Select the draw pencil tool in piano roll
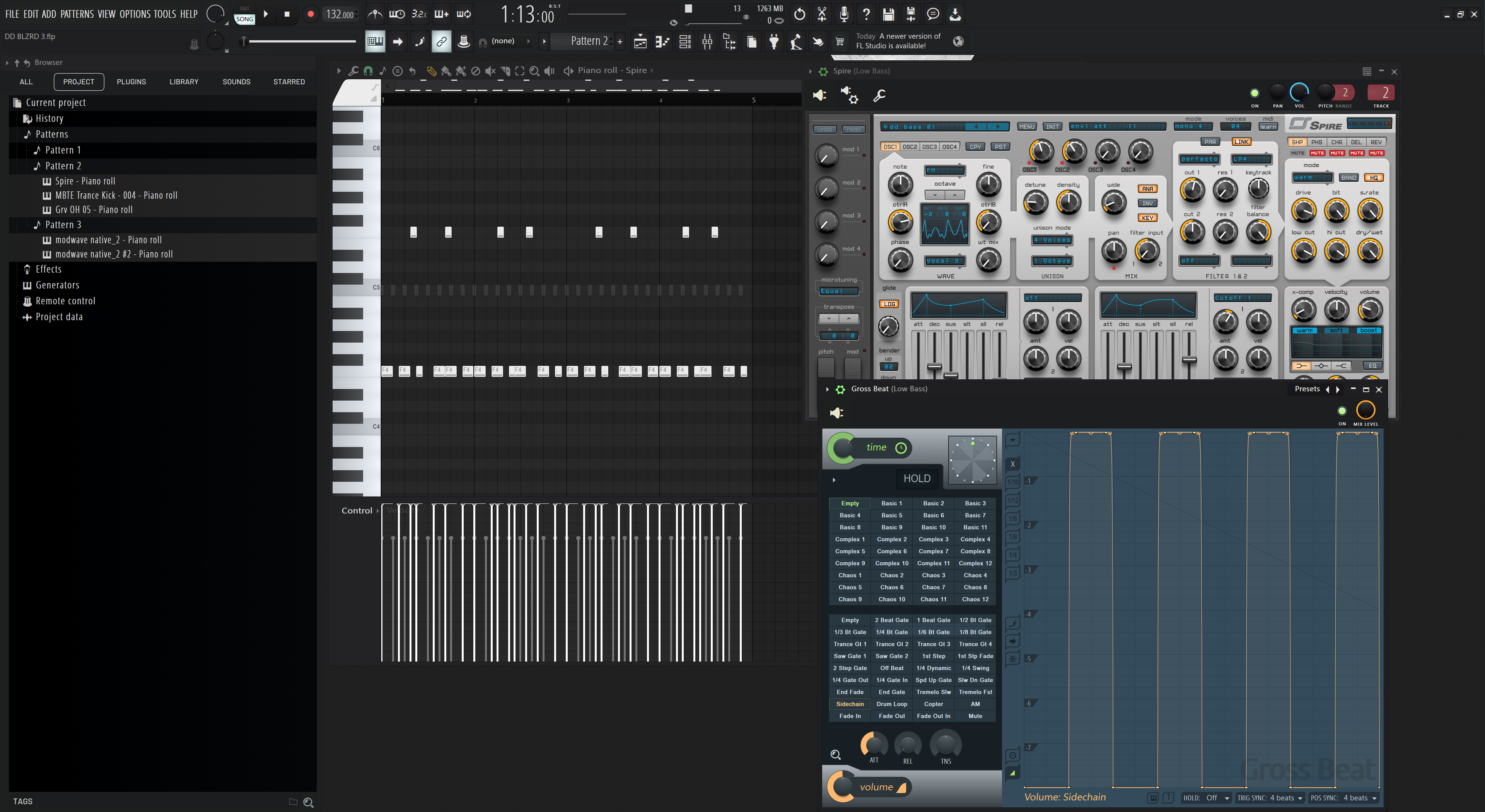1485x812 pixels. pos(431,71)
